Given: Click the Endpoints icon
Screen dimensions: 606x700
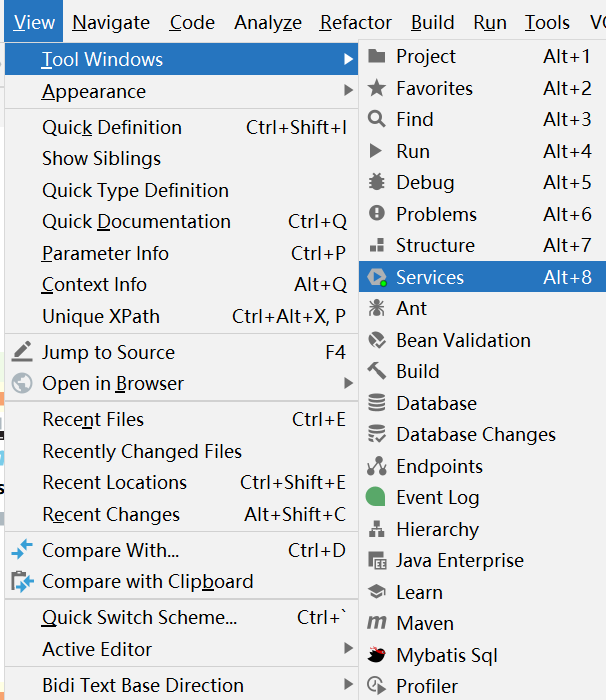Looking at the screenshot, I should tap(377, 466).
